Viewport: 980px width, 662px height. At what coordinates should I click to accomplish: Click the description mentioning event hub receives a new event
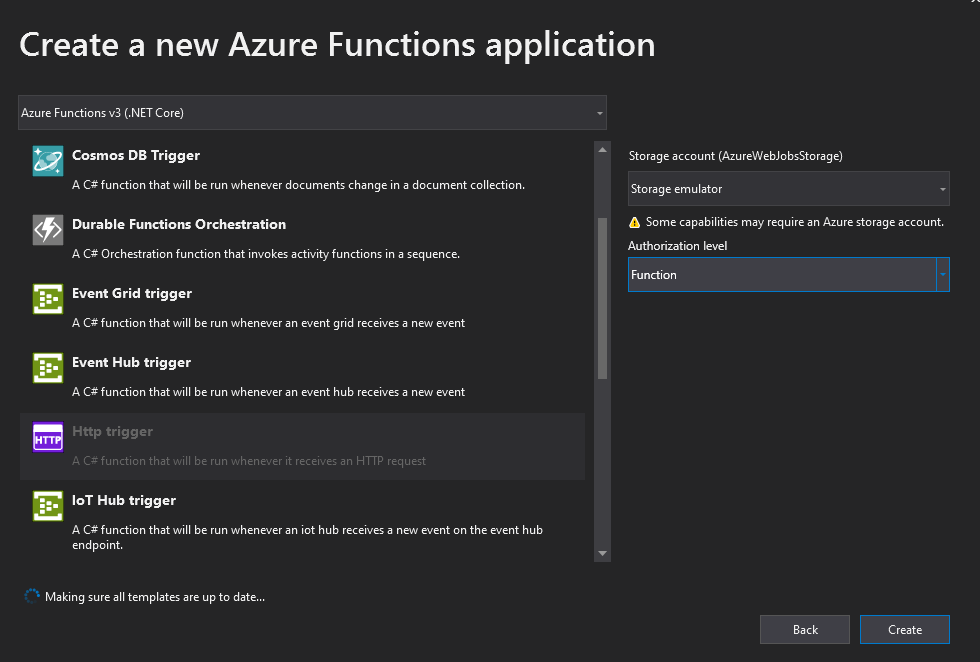[268, 392]
